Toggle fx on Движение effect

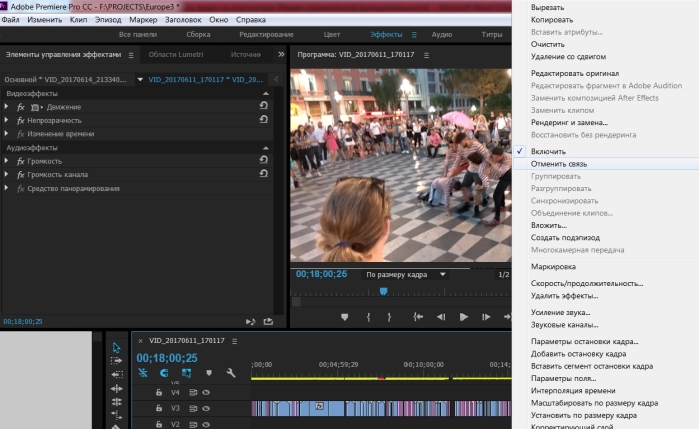(21, 107)
